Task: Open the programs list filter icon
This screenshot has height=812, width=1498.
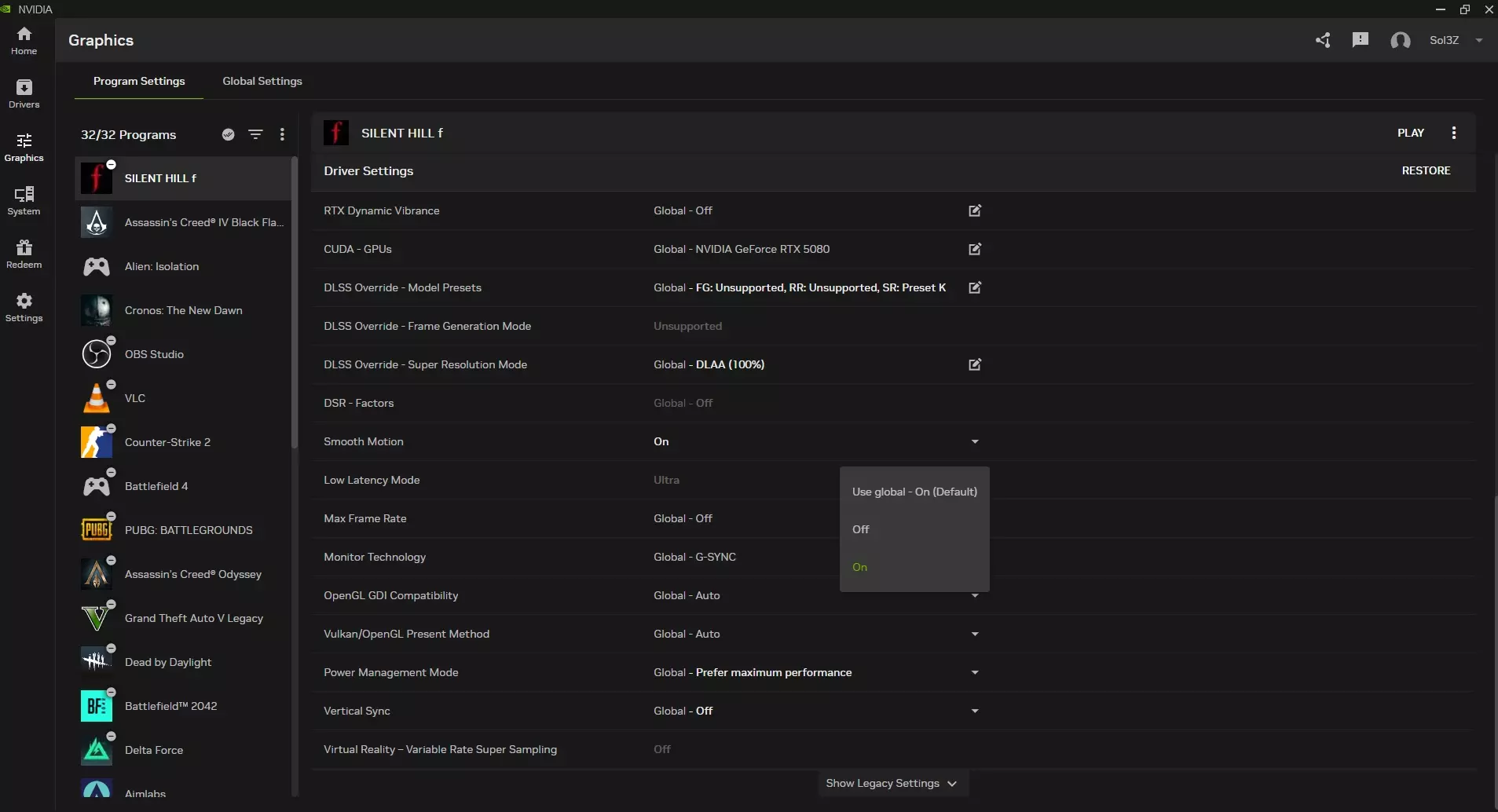Action: coord(255,134)
